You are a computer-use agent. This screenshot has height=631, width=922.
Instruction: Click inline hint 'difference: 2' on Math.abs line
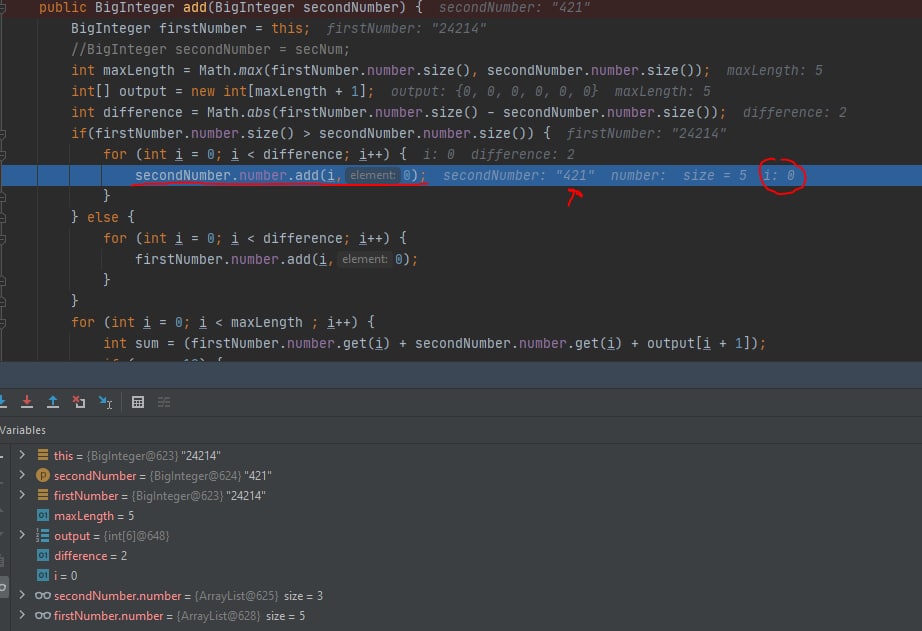(794, 112)
